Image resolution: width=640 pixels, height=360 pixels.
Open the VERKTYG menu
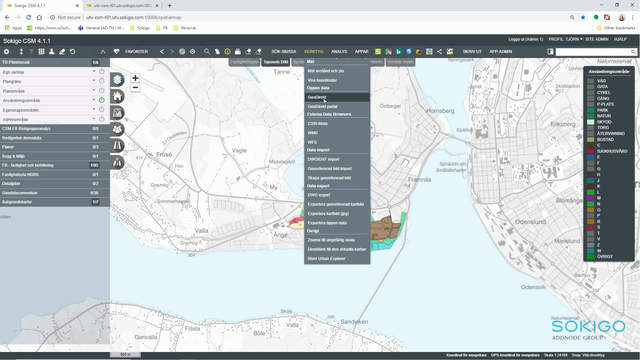click(313, 52)
